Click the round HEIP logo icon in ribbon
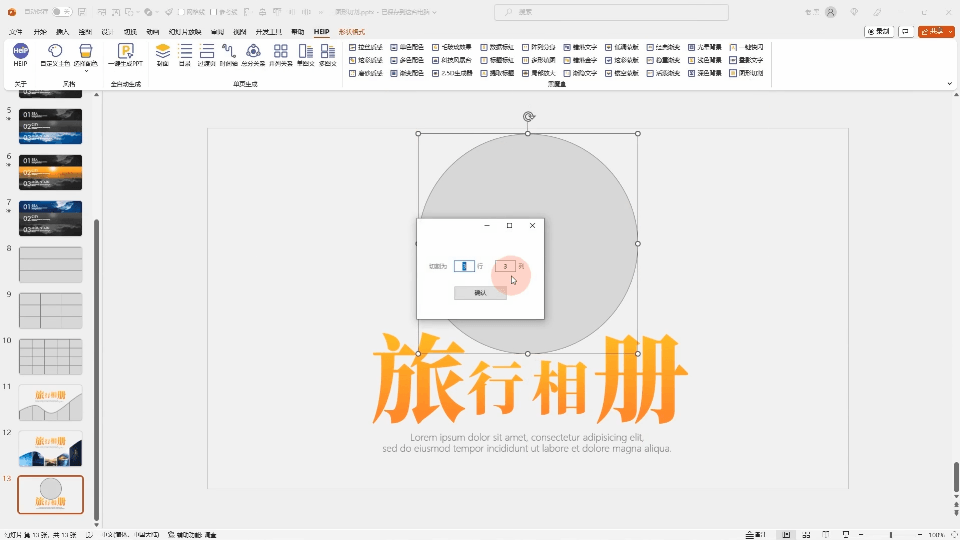Image resolution: width=960 pixels, height=540 pixels. click(20, 51)
